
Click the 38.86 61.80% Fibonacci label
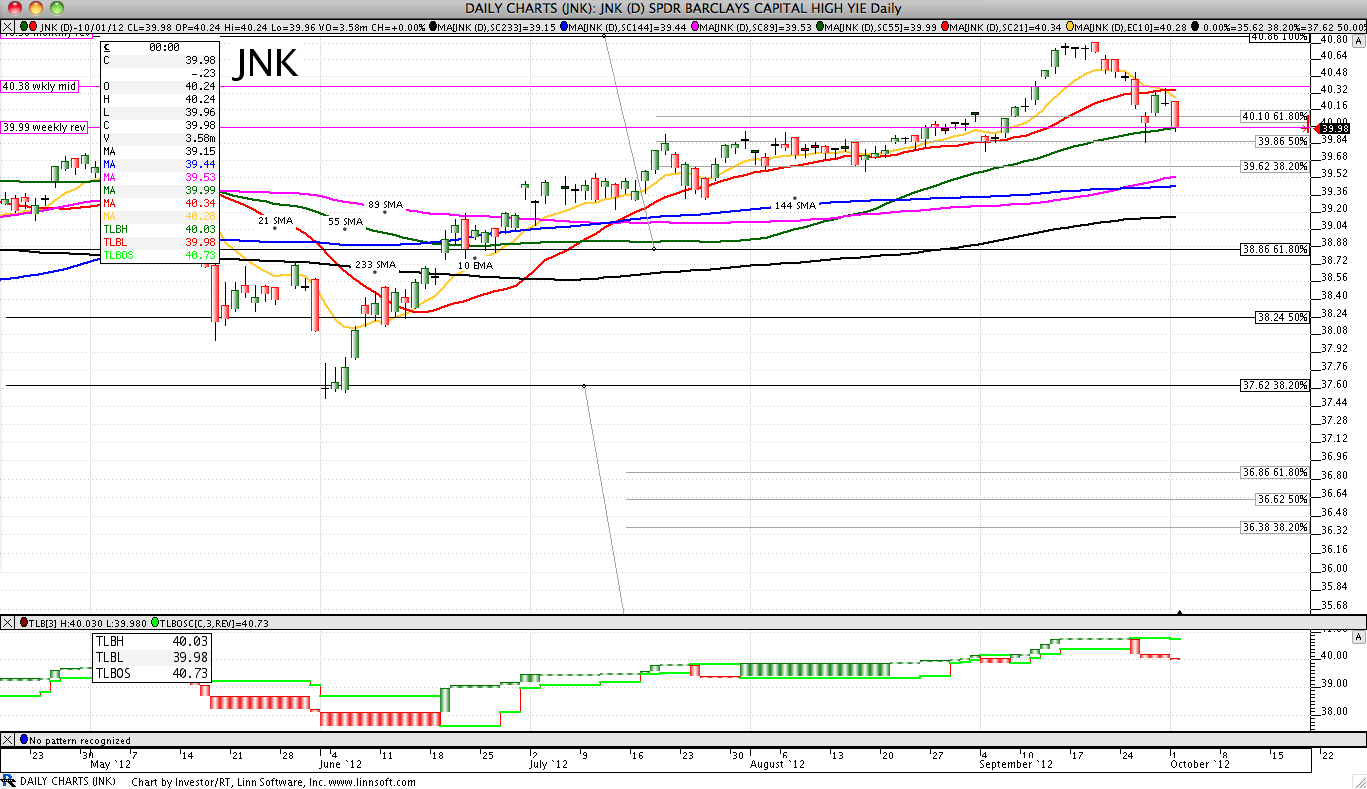[1274, 249]
